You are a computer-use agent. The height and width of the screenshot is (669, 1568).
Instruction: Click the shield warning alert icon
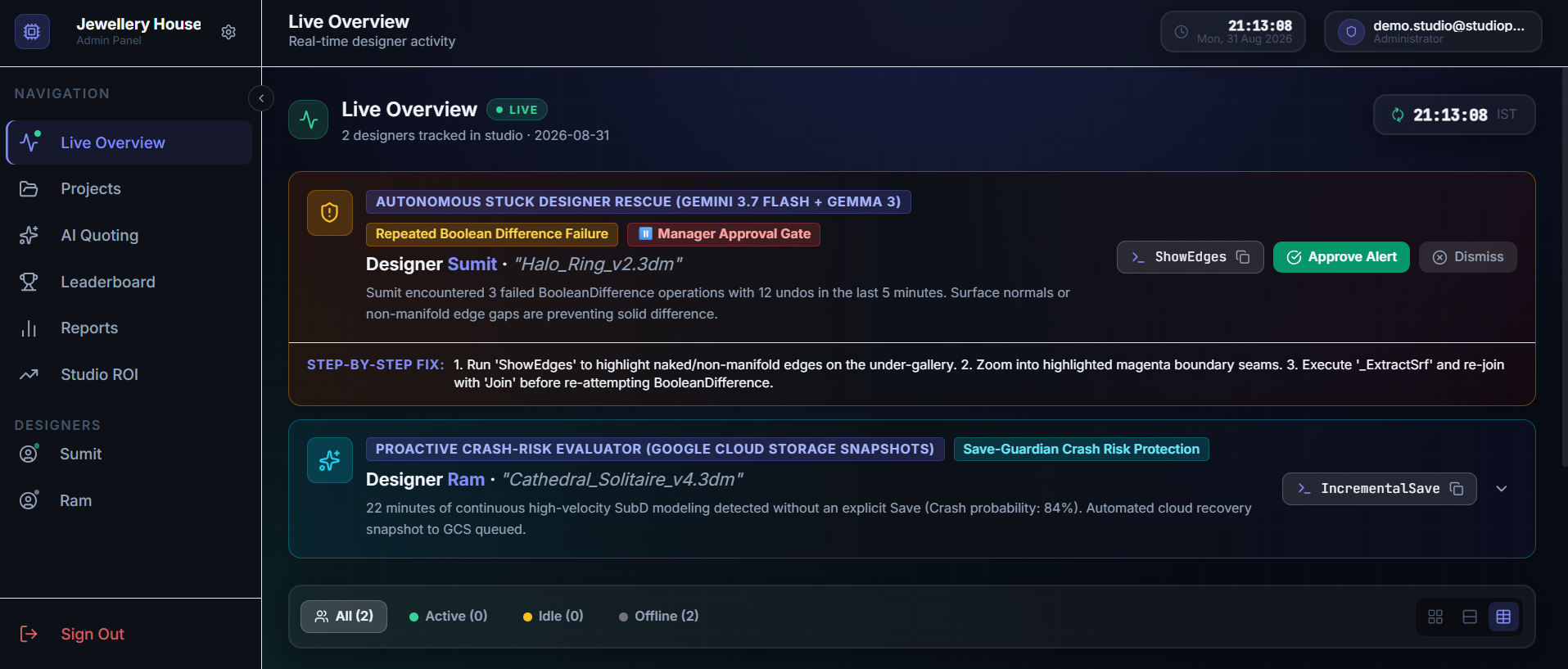(x=330, y=213)
